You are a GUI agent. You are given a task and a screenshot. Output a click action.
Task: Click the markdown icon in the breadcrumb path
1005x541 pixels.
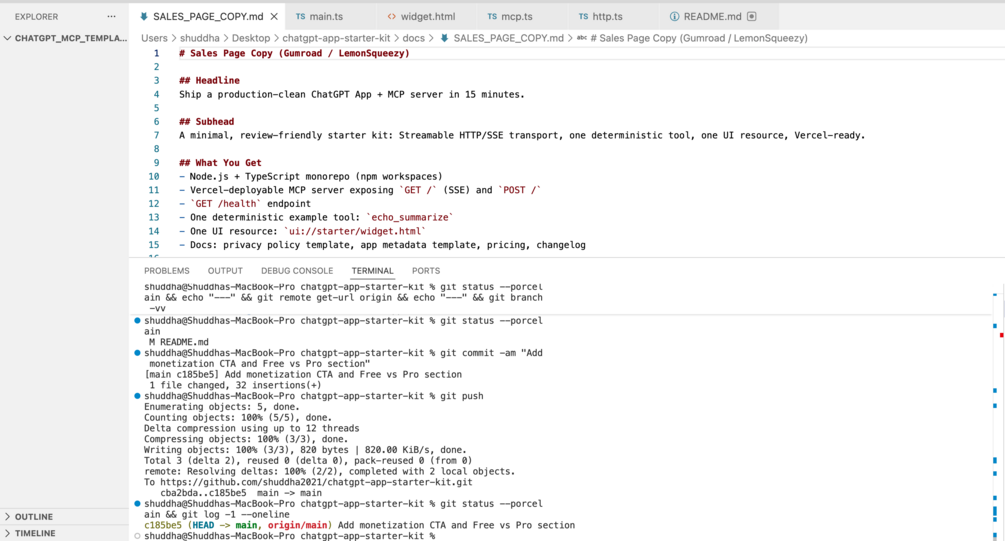tap(444, 38)
